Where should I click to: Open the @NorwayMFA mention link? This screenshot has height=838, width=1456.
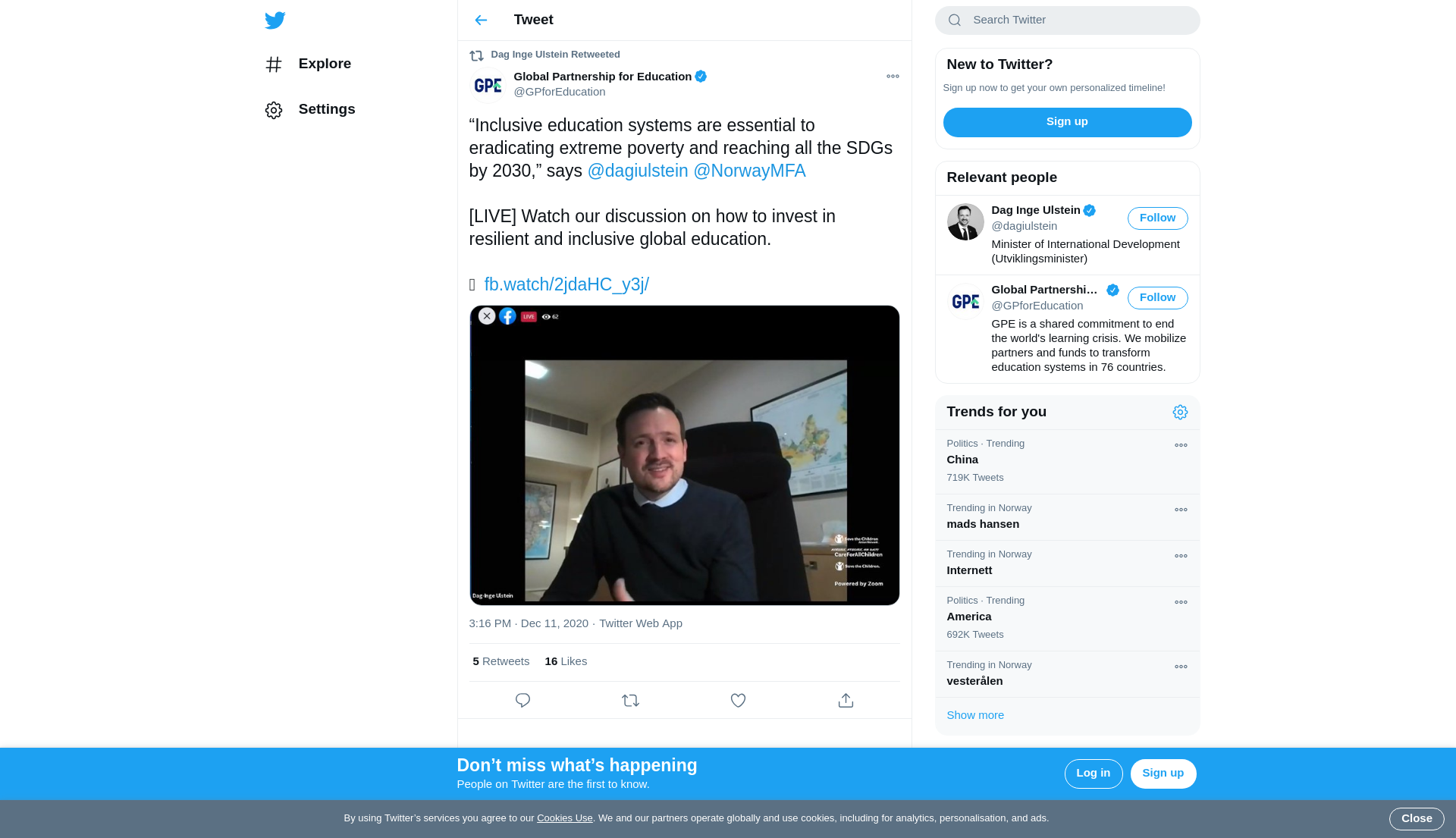click(749, 171)
